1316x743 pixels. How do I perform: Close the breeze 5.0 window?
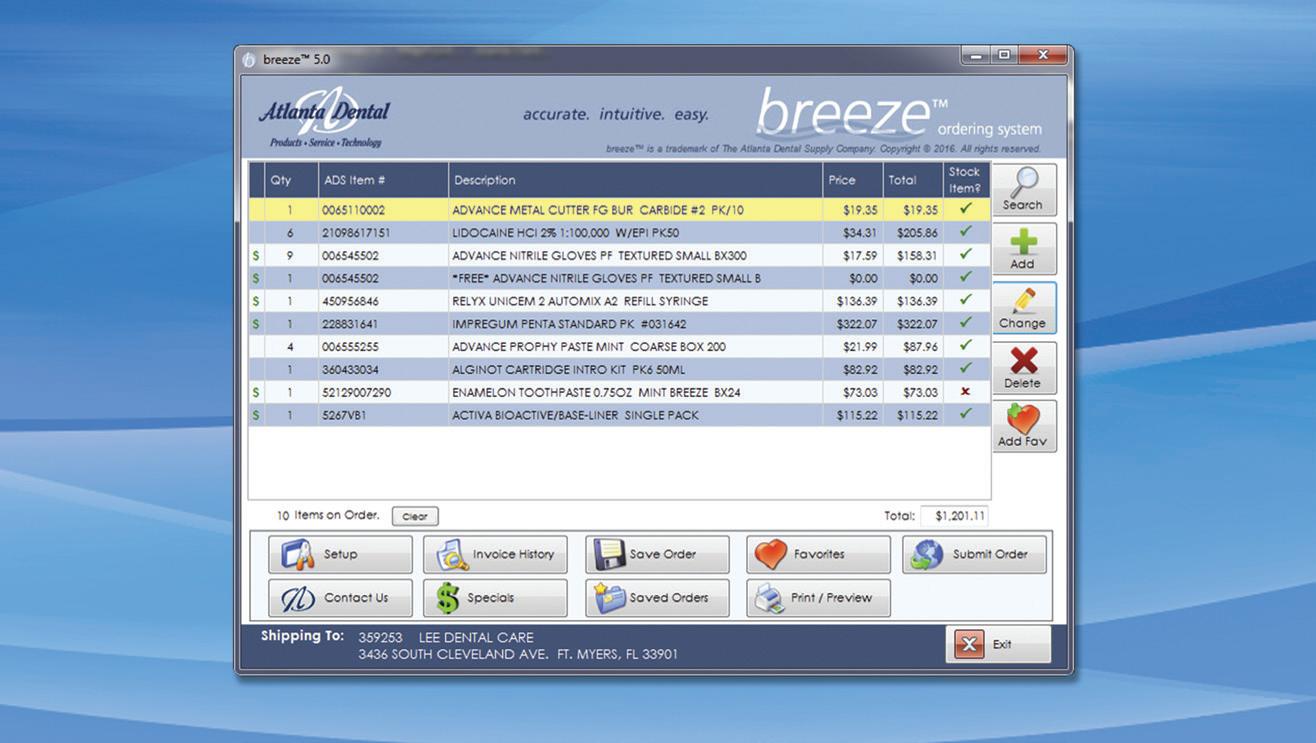point(1043,56)
